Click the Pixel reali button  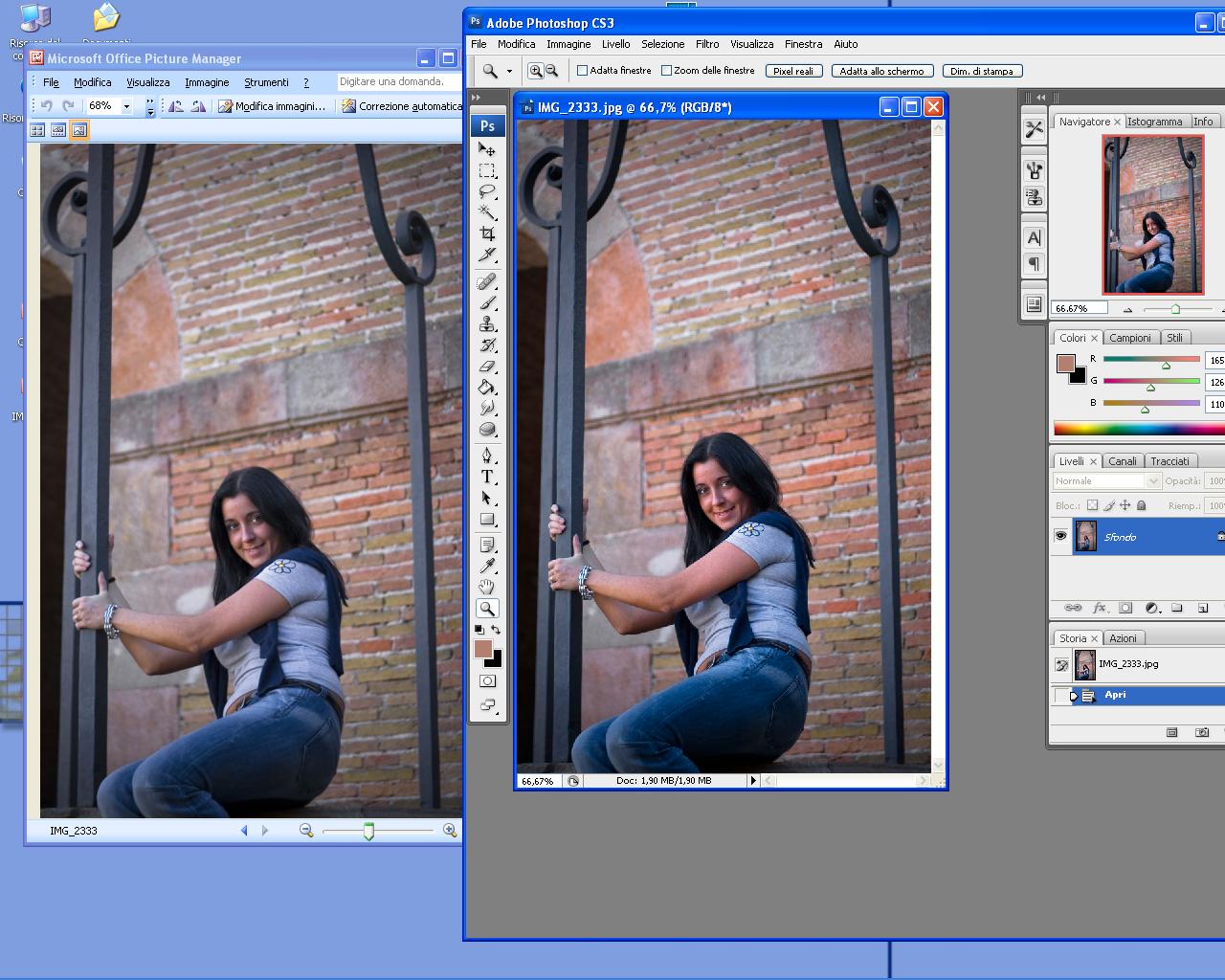click(x=793, y=71)
